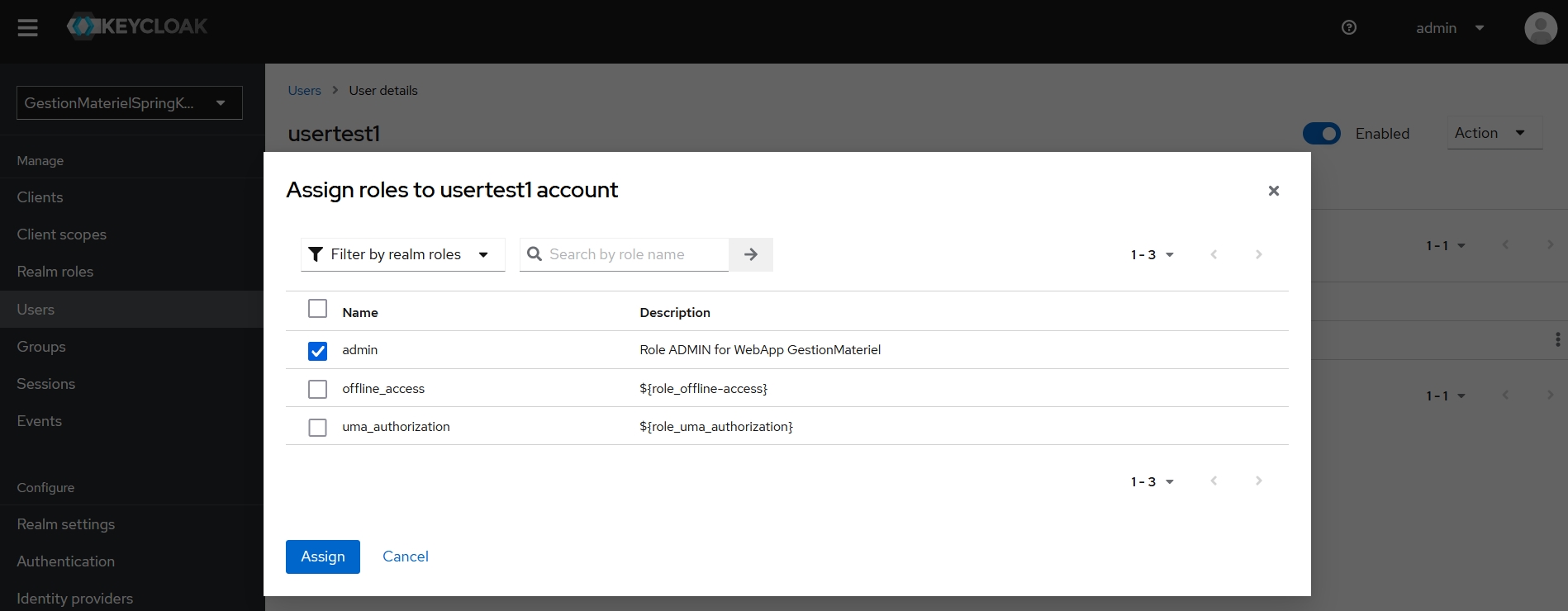Open the realm selector GestionMaterielSpringK dropdown
This screenshot has height=611, width=1568.
pyautogui.click(x=130, y=103)
